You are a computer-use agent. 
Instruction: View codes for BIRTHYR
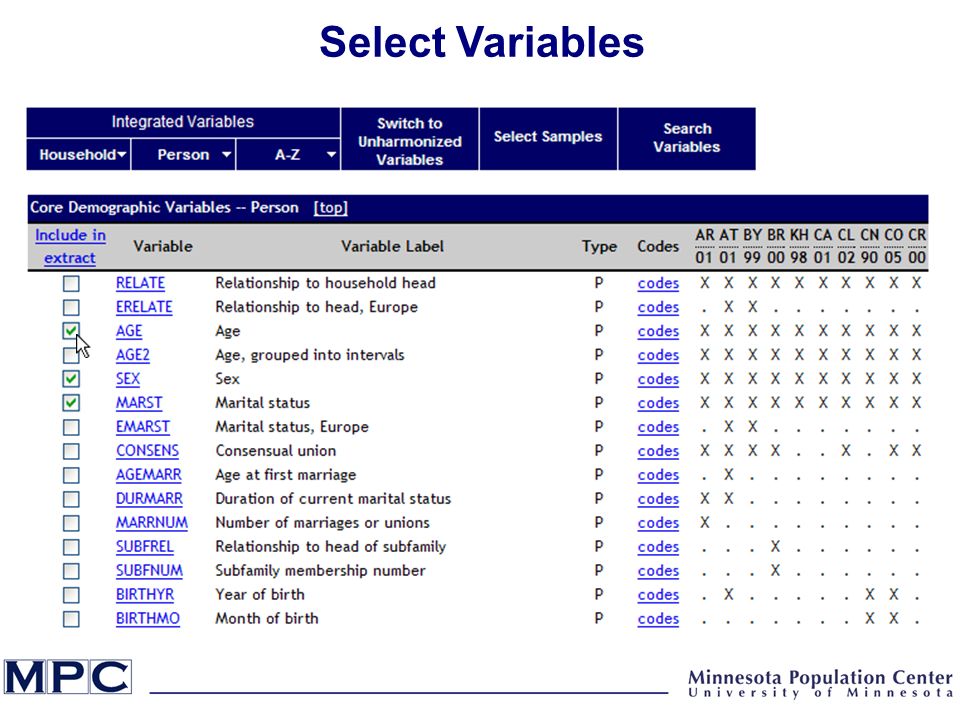(658, 594)
